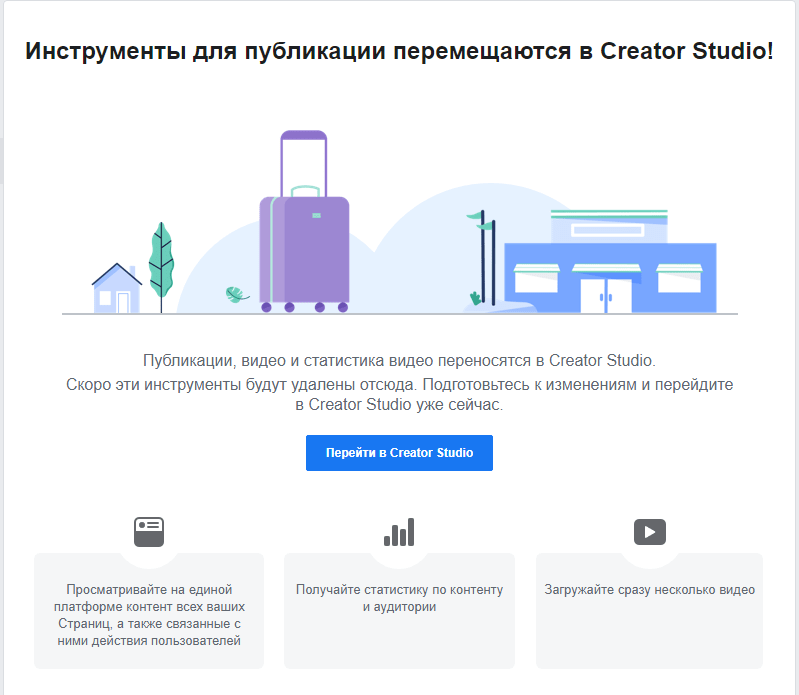
Task: Click text "Загружайте сразу несколько видео"
Action: 650,590
